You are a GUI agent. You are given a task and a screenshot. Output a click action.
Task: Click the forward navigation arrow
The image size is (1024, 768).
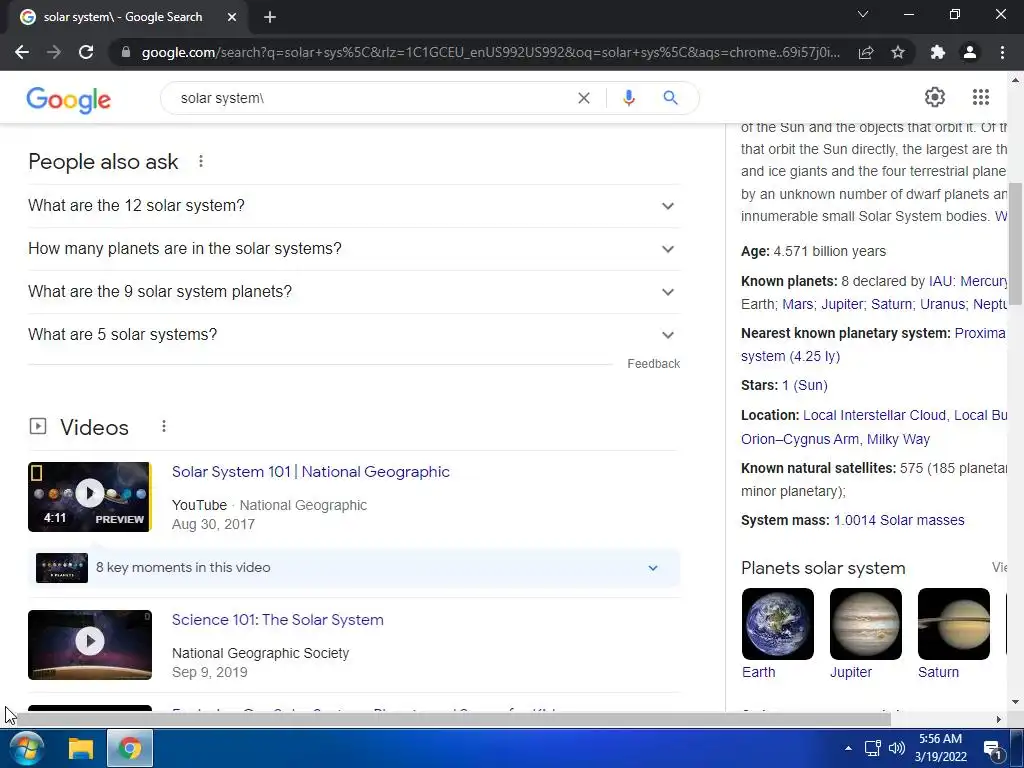point(54,52)
